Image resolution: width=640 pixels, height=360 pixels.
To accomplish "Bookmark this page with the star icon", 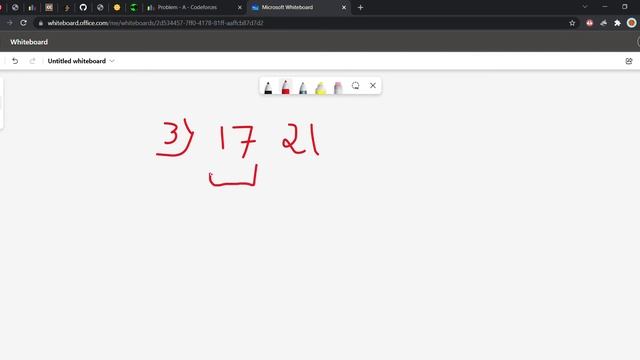I will pos(572,23).
